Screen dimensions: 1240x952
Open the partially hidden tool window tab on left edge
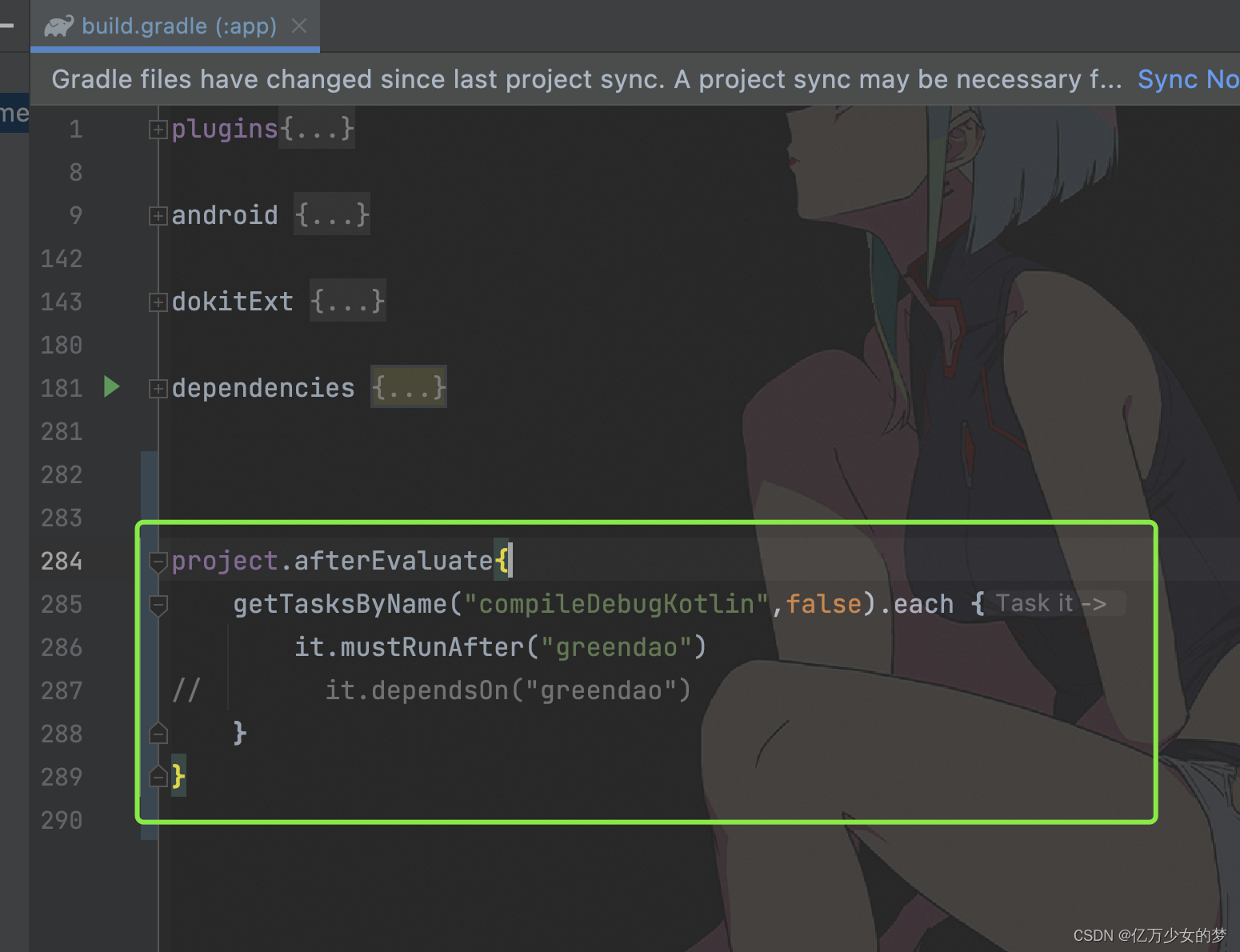coord(14,113)
